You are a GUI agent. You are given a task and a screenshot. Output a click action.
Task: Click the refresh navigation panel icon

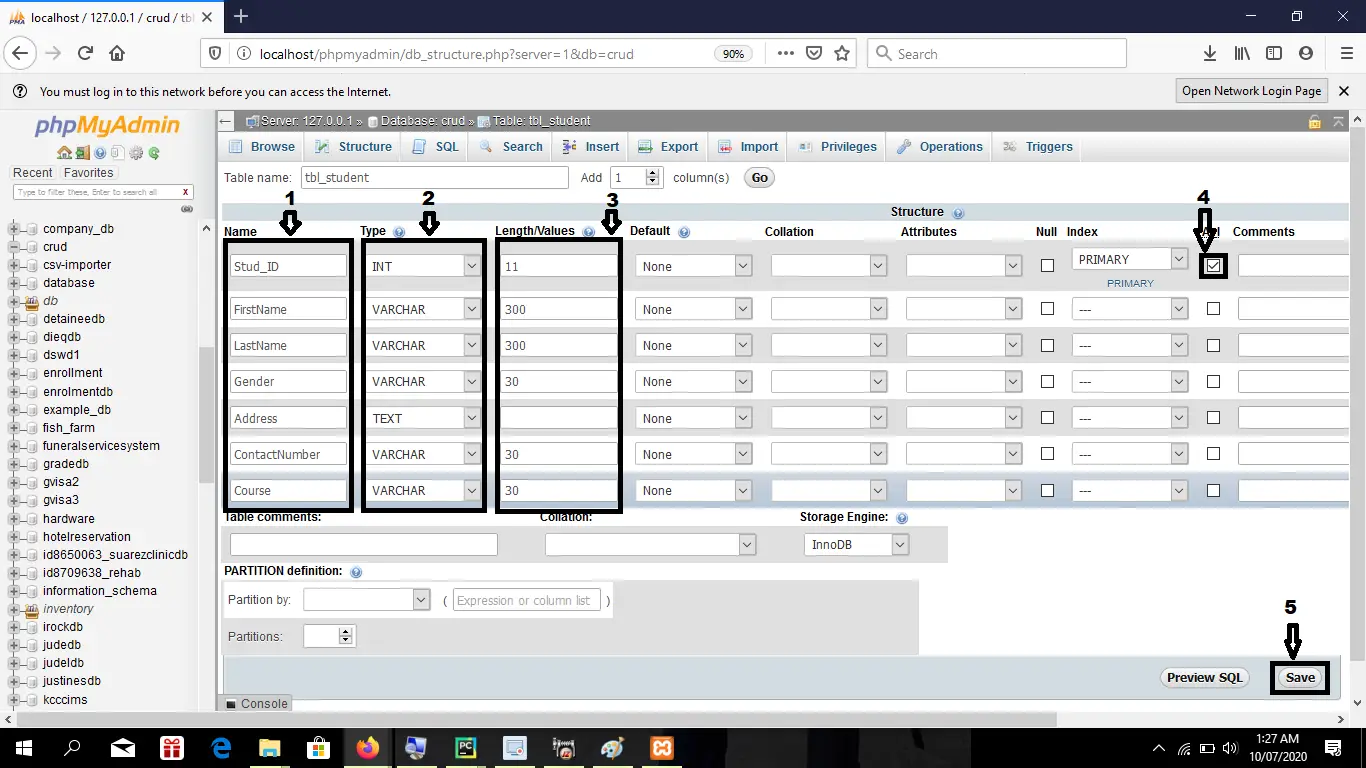click(154, 152)
